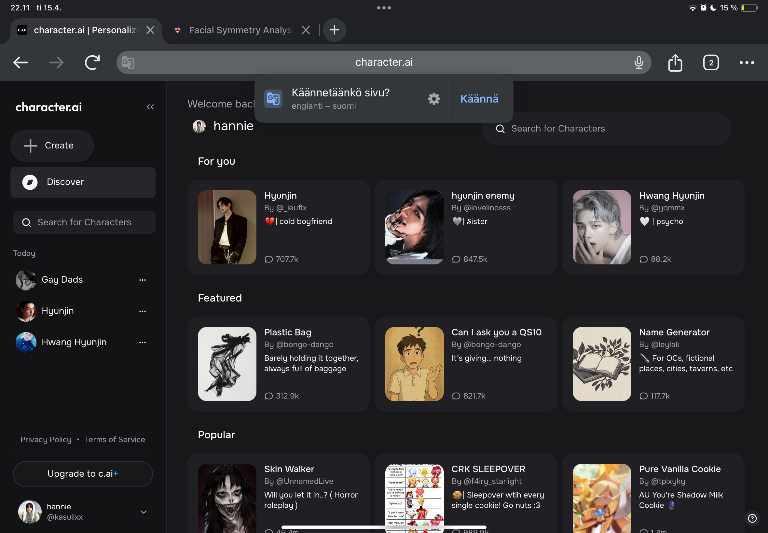
Task: Click the sidebar Search for Characters field
Action: pos(84,222)
